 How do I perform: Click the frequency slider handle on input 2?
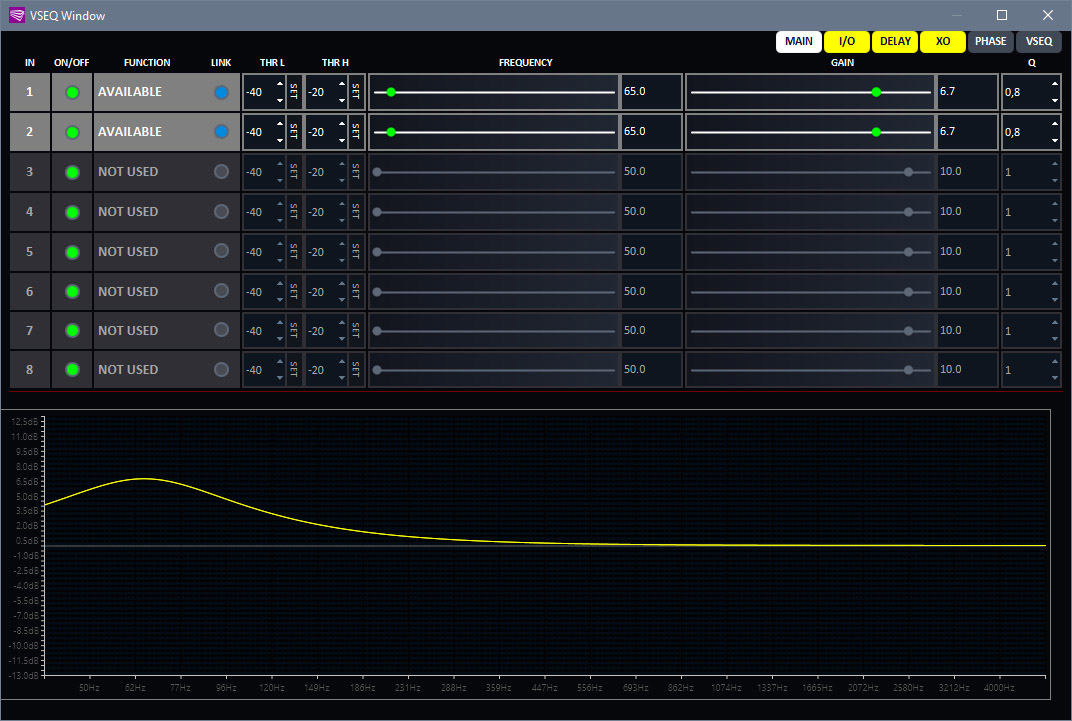click(x=391, y=132)
